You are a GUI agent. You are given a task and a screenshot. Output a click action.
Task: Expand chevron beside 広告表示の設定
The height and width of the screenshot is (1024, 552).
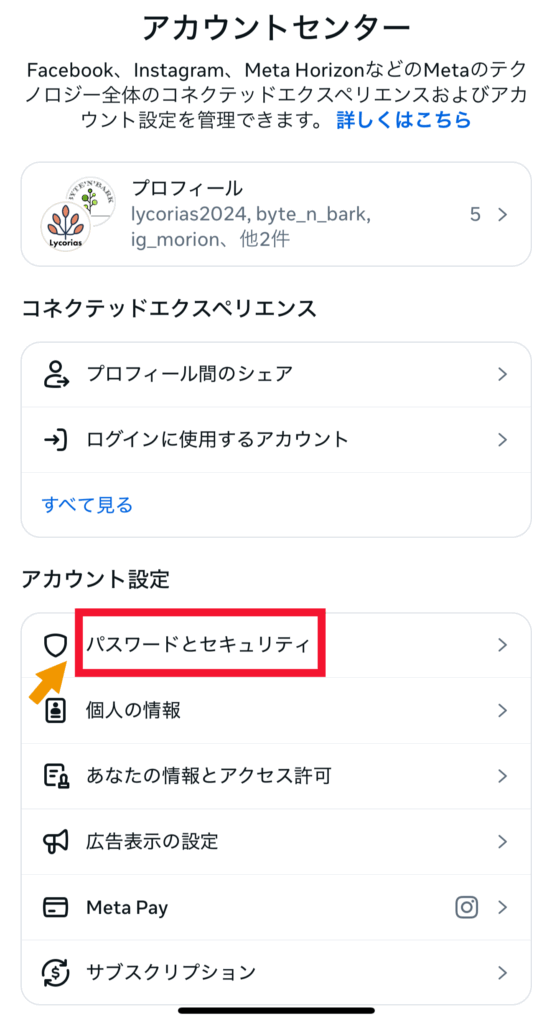[502, 842]
